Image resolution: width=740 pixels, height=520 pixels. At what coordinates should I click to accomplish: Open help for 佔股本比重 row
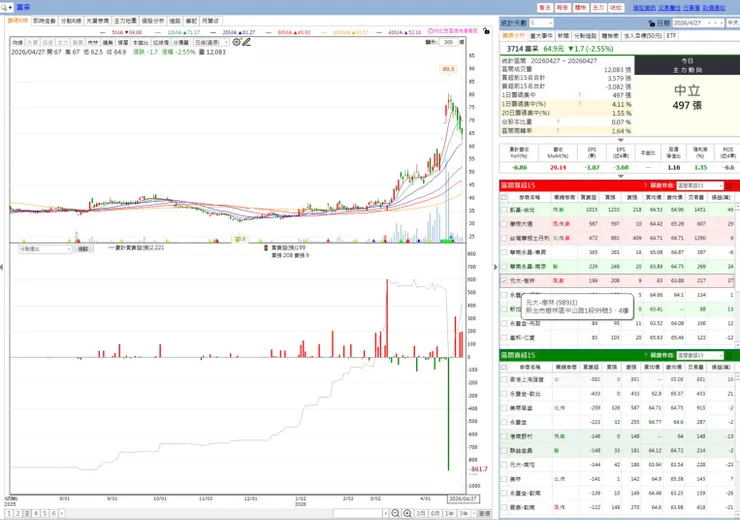point(558,122)
